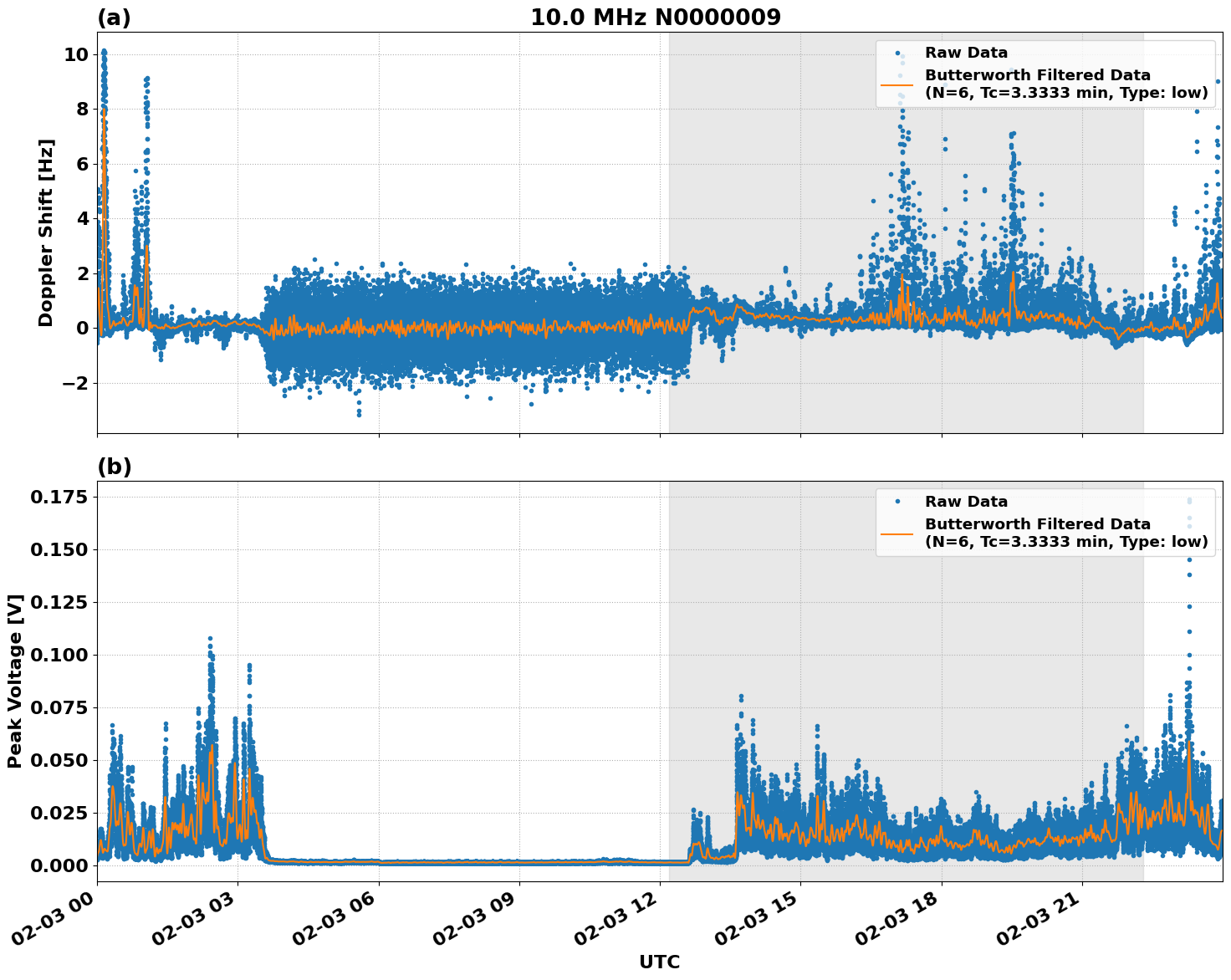This screenshot has height=980, width=1231.
Task: Click the y-axis tick label 0.175
Action: (59, 495)
